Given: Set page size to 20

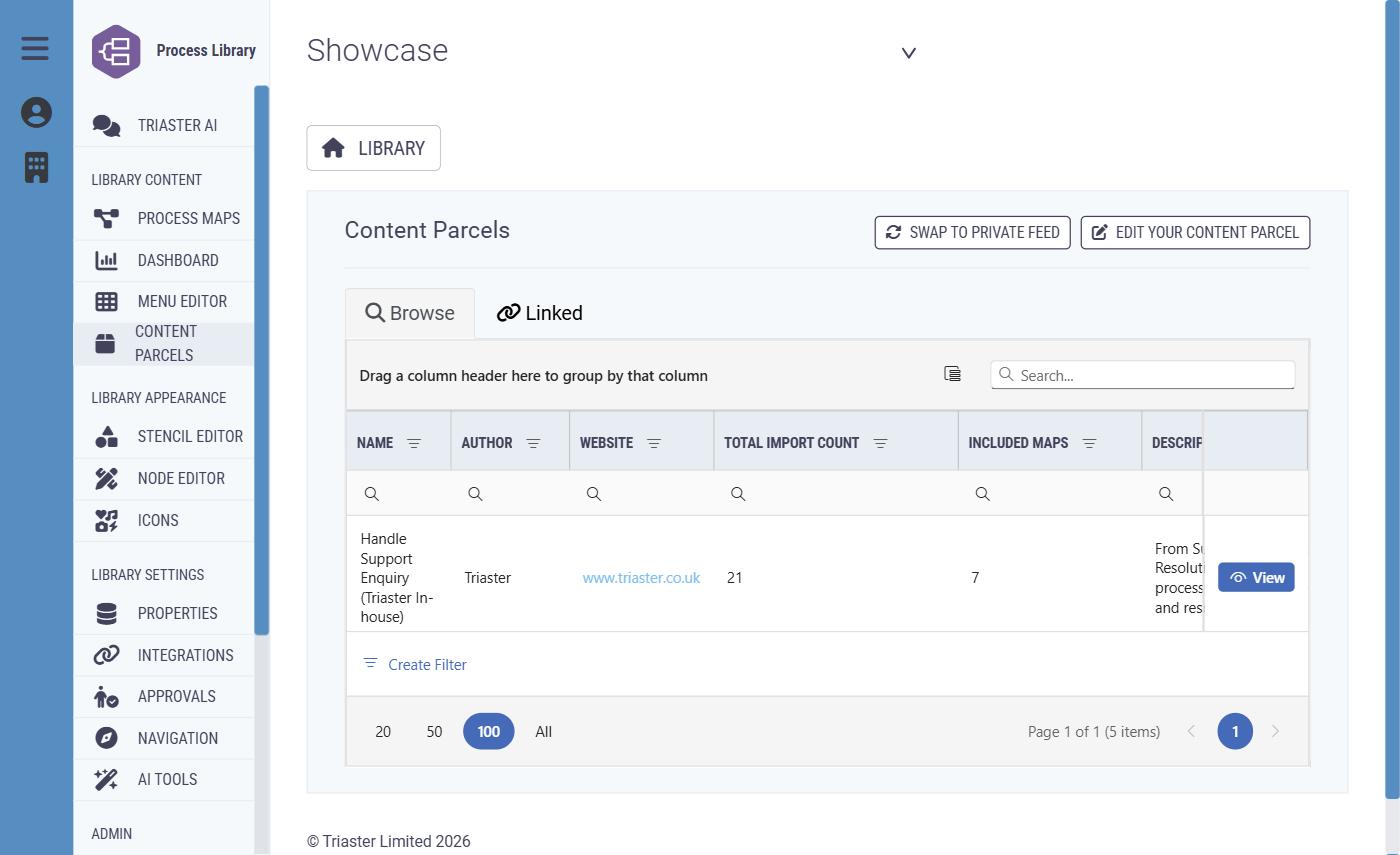Looking at the screenshot, I should coord(383,732).
